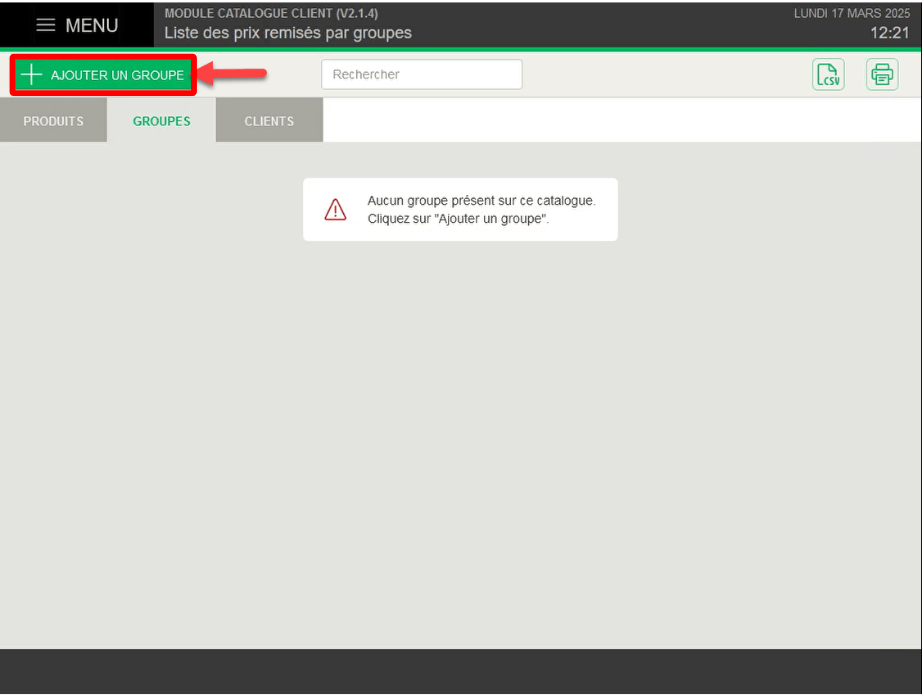Export the list as CSV file
The width and height of the screenshot is (922, 696).
coord(828,75)
